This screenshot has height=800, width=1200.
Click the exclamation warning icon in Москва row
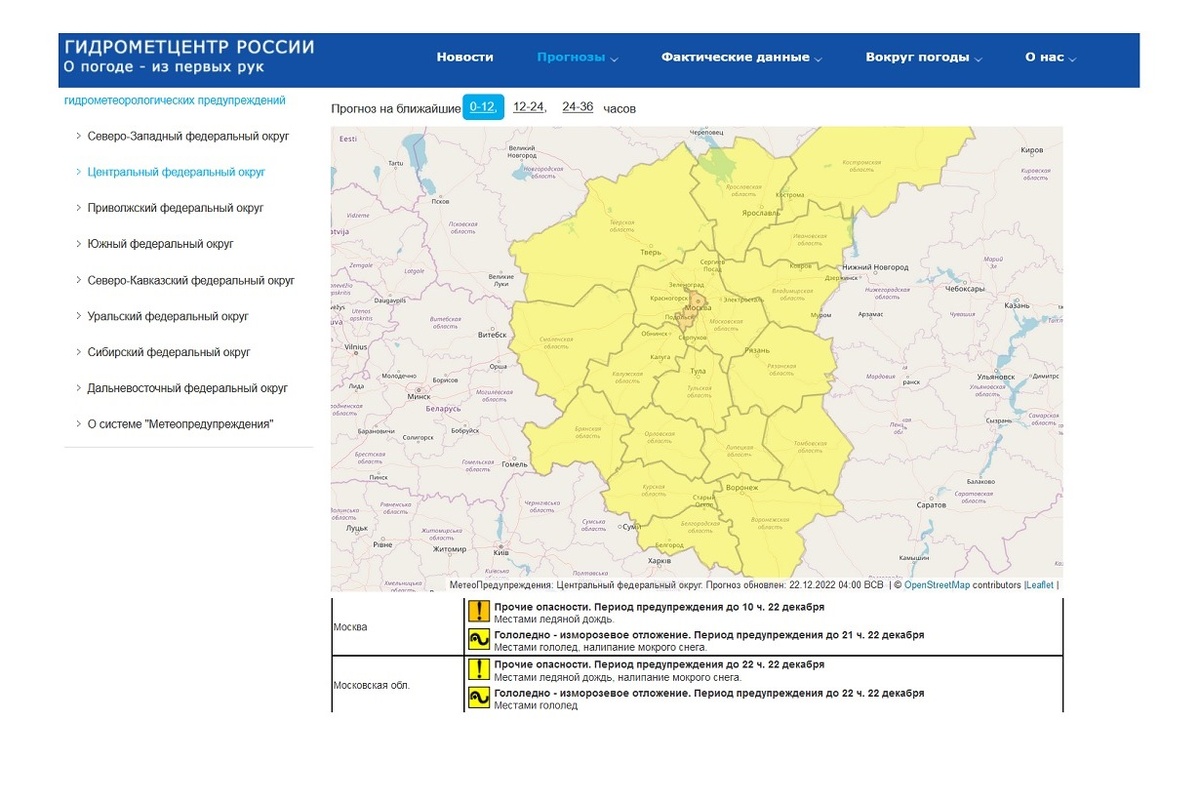coord(479,612)
